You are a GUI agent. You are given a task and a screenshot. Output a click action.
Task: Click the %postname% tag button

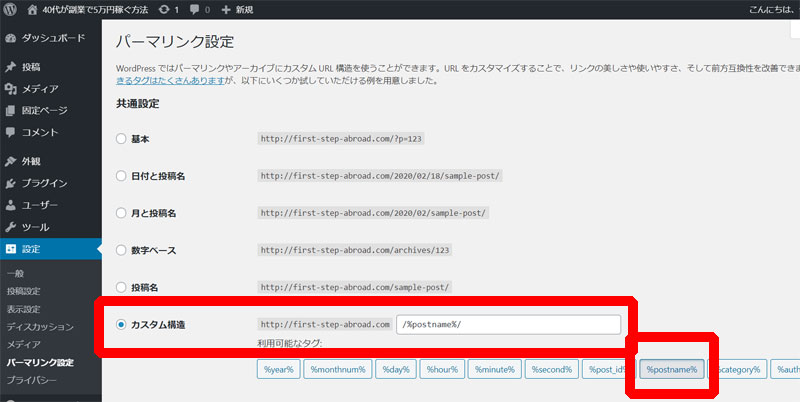672,370
